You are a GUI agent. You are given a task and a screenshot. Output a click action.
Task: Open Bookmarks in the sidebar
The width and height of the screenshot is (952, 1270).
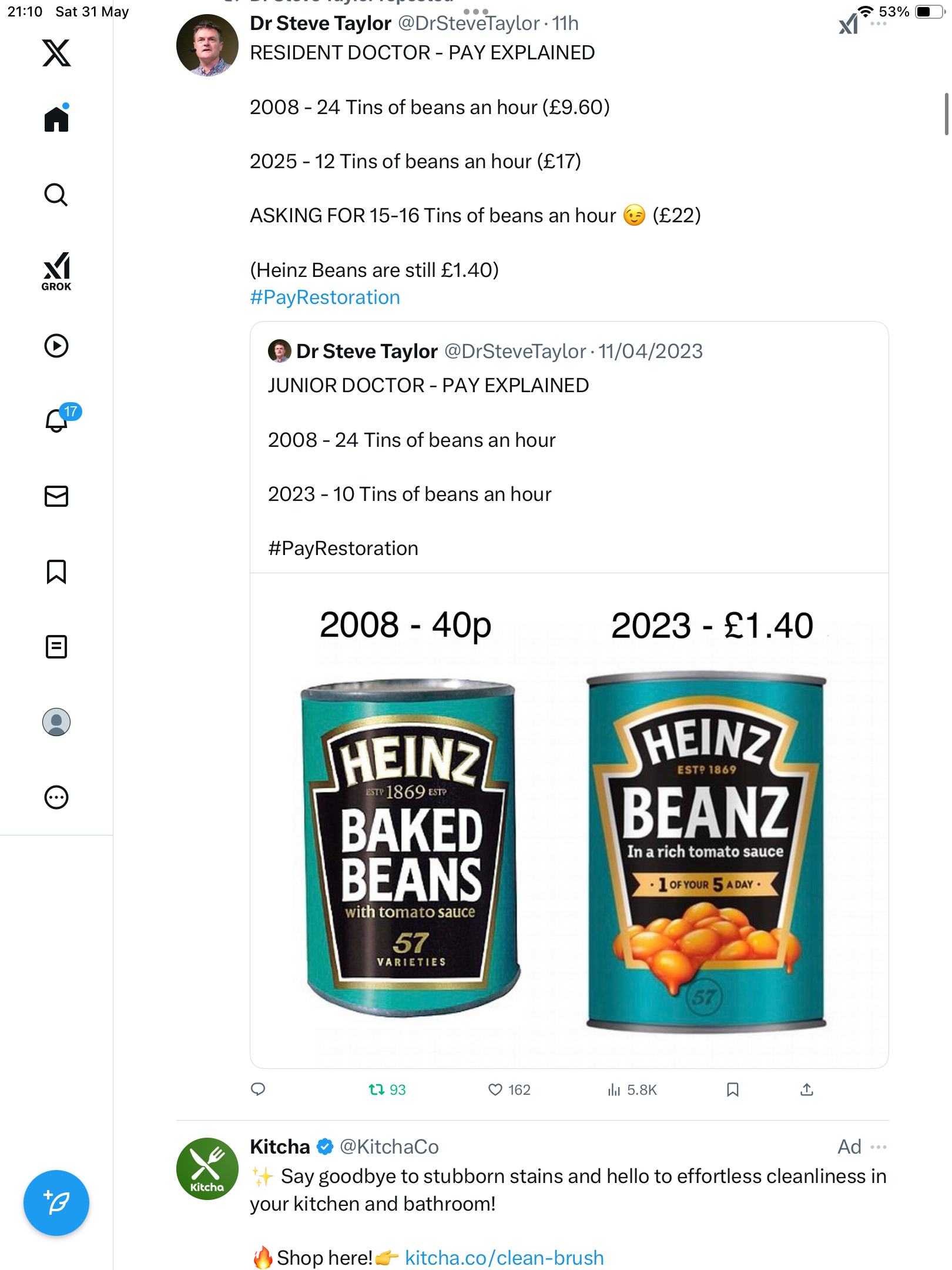click(56, 571)
